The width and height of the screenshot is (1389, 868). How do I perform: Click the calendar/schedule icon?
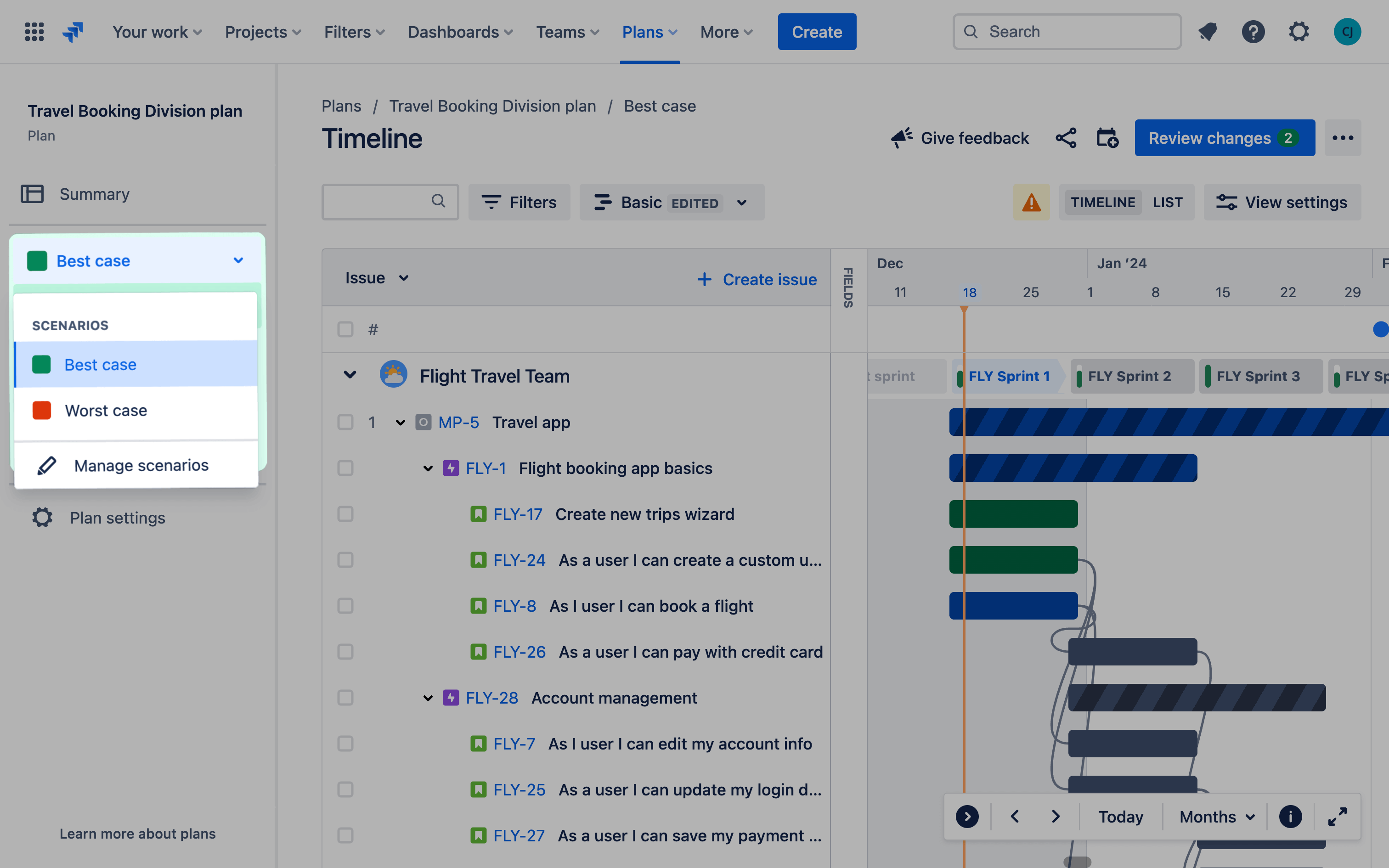coord(1107,138)
